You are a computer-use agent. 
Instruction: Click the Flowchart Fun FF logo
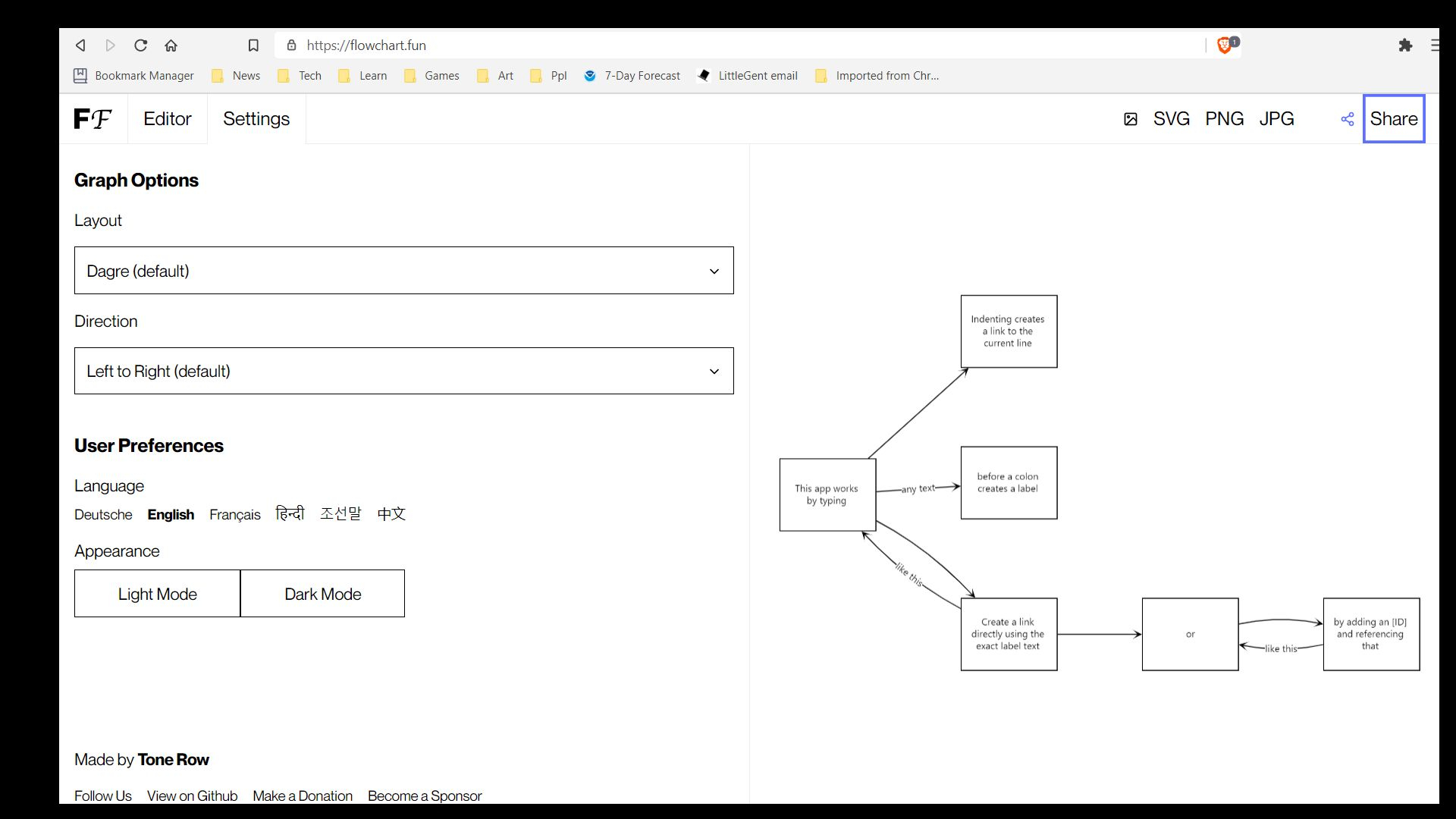tap(93, 119)
